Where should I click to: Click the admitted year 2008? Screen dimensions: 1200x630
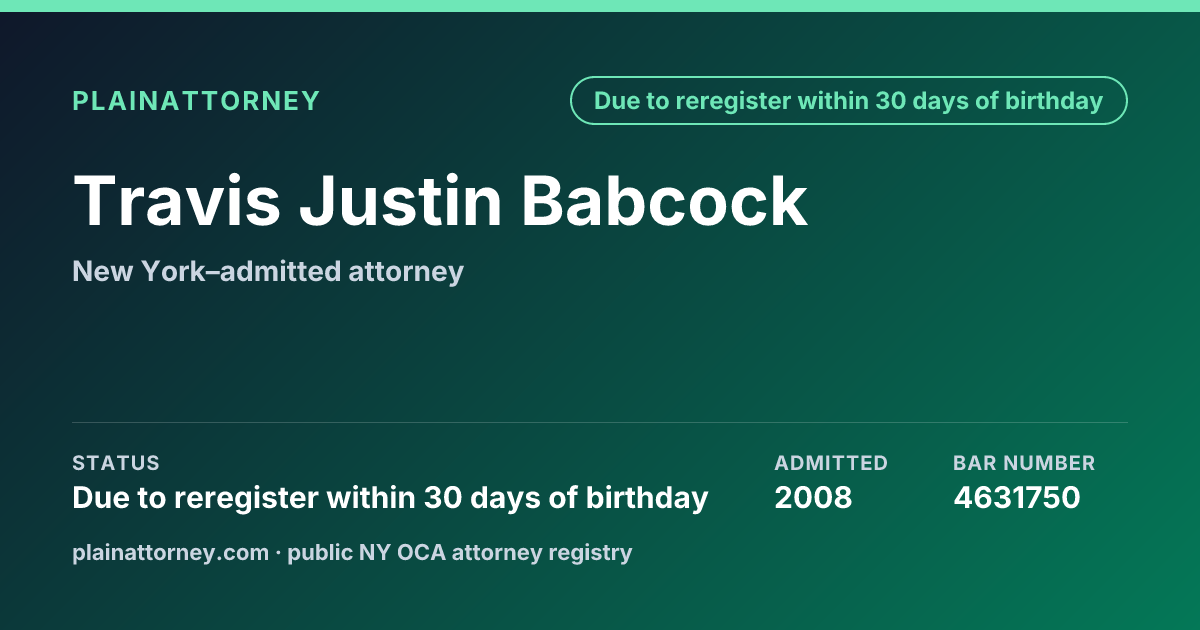(813, 497)
